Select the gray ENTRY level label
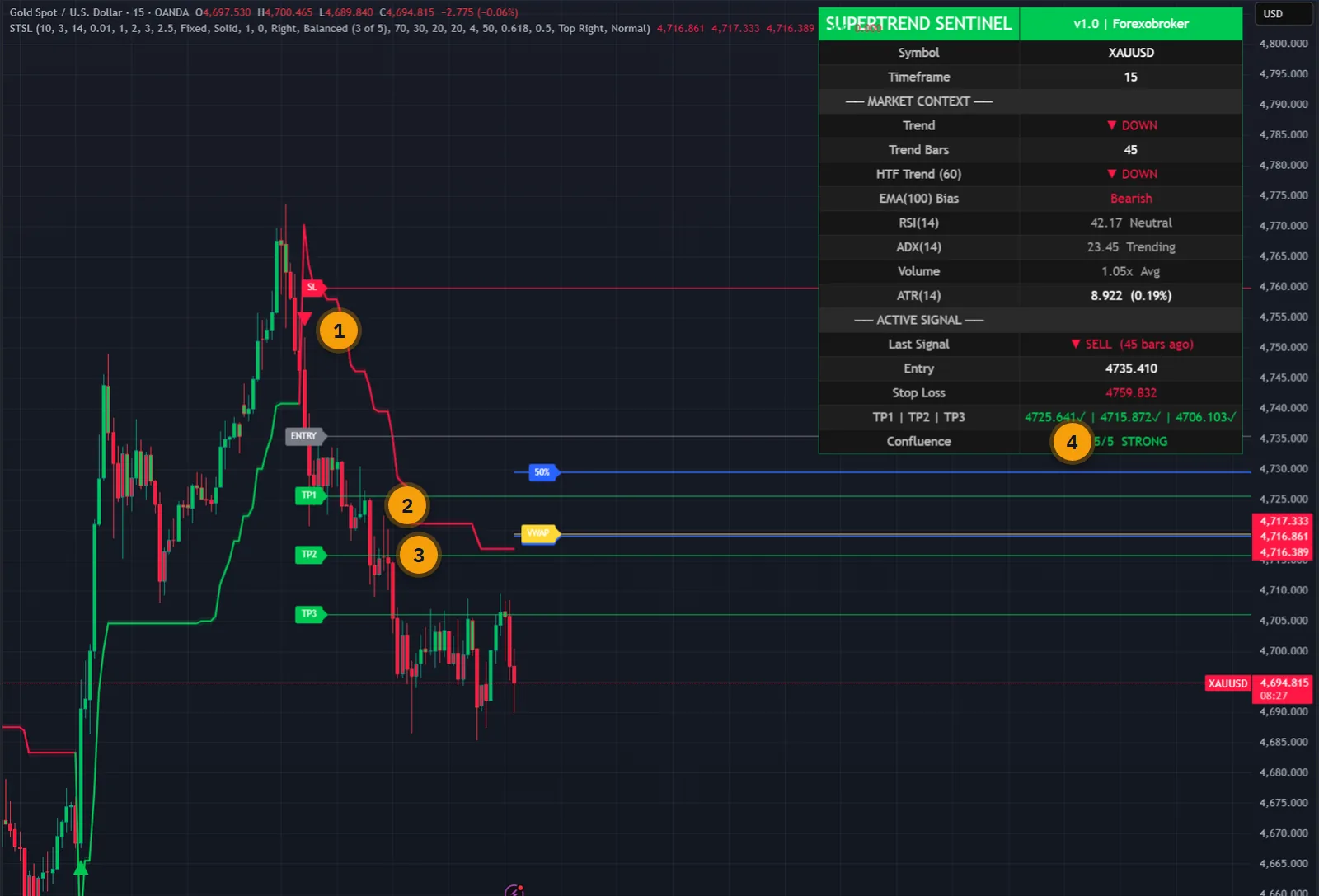The width and height of the screenshot is (1319, 896). (305, 436)
